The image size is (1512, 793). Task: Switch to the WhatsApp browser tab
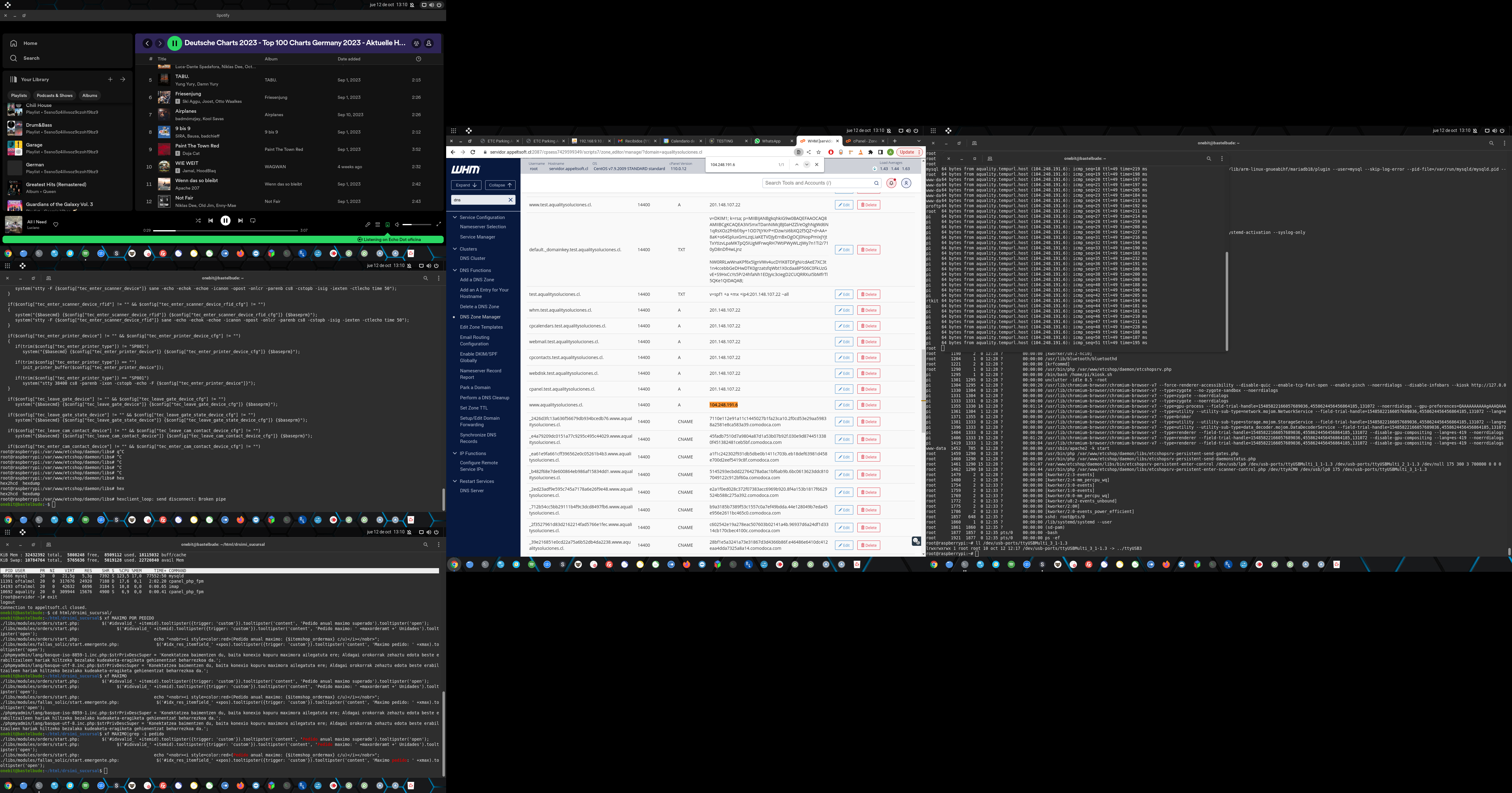point(771,141)
